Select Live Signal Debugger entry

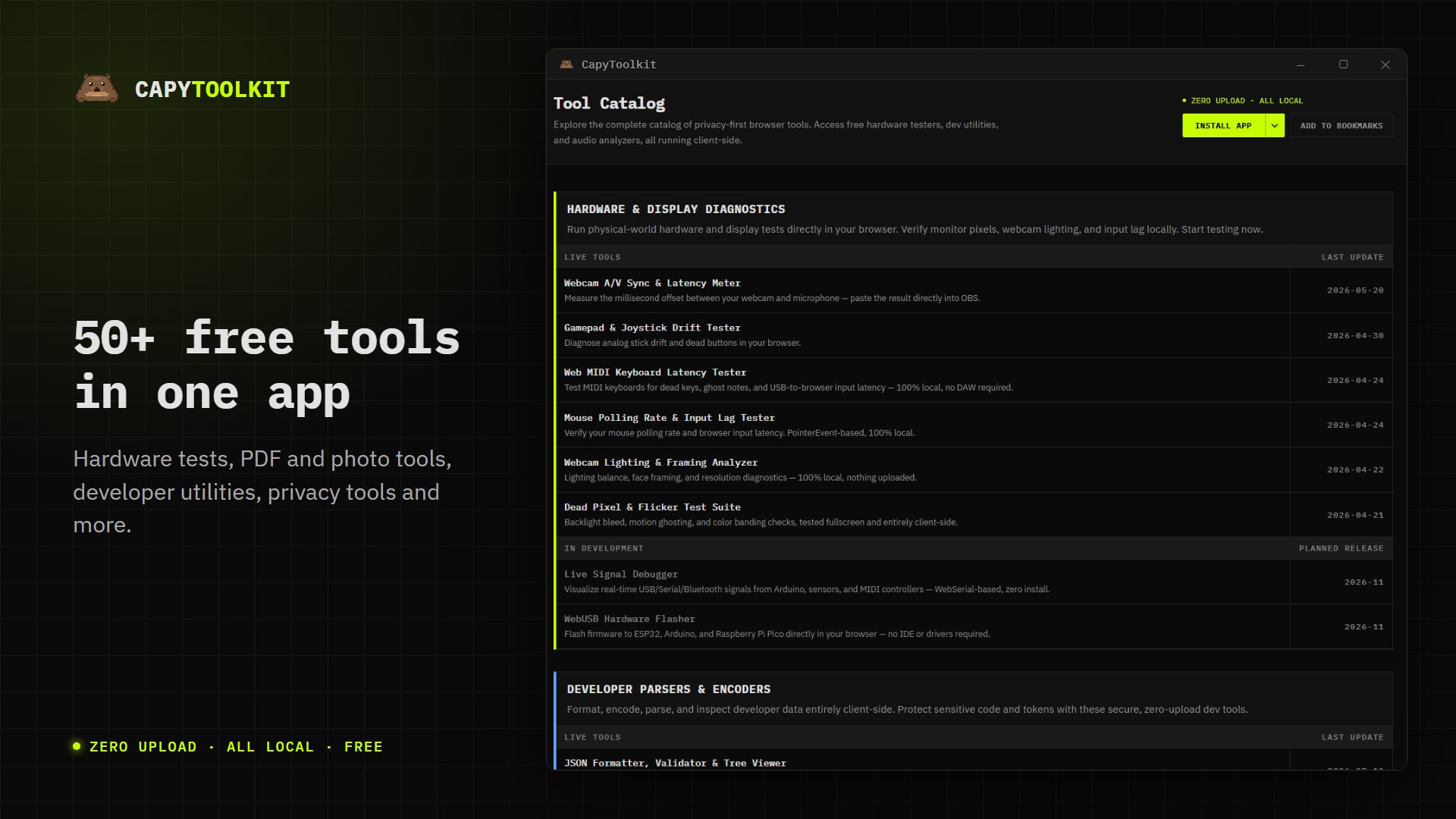[922, 582]
